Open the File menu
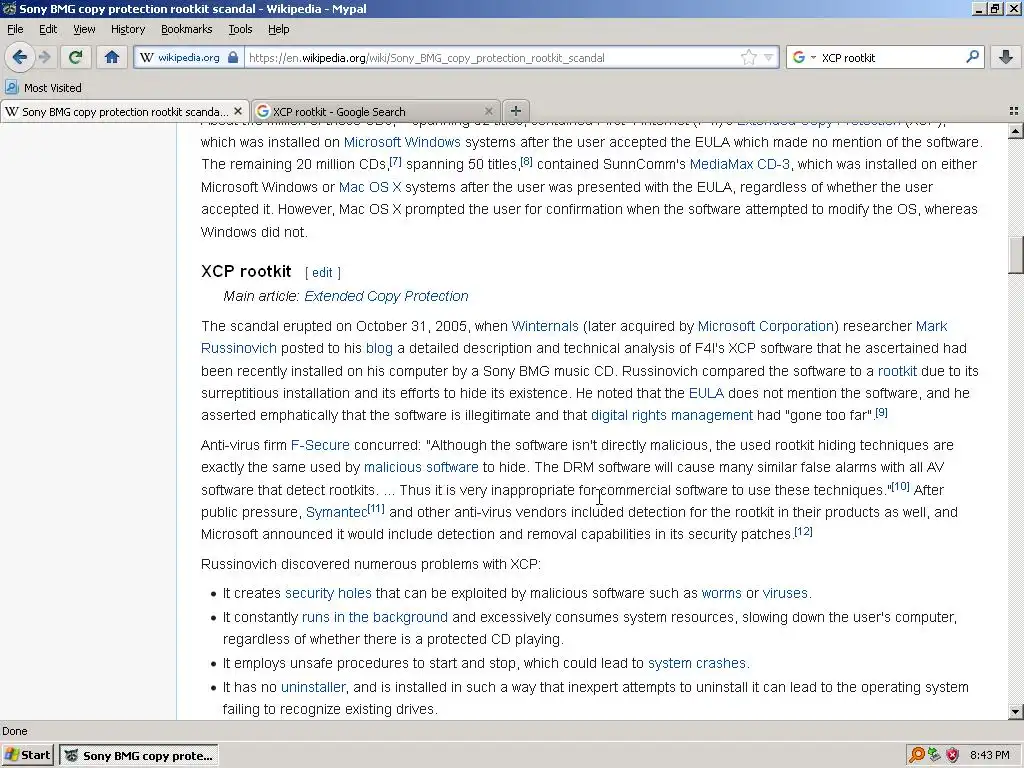1024x768 pixels. [15, 29]
